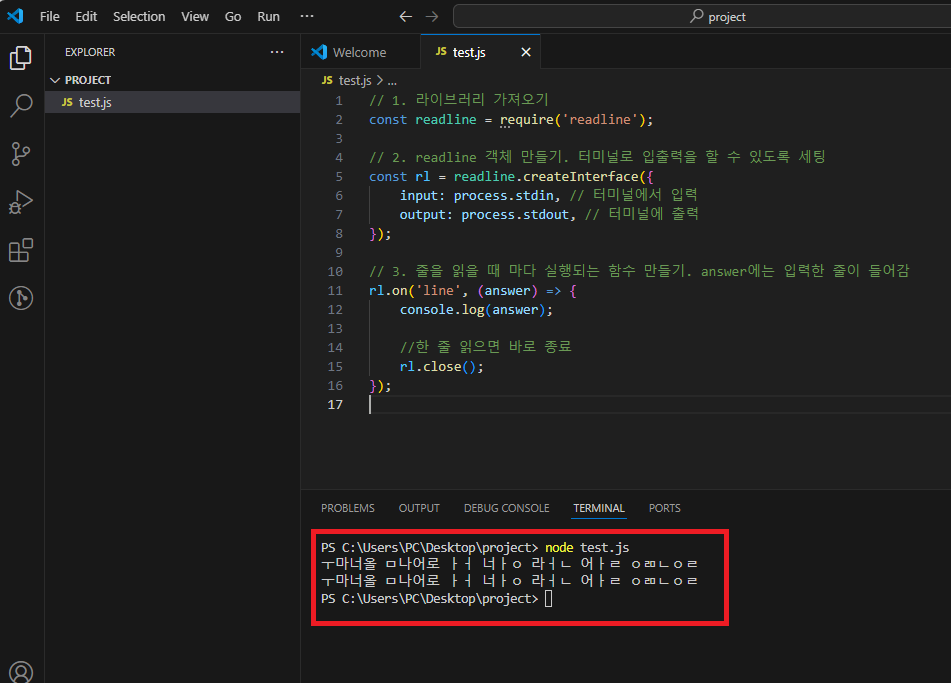Open the Explorer view in activity bar

pyautogui.click(x=21, y=58)
